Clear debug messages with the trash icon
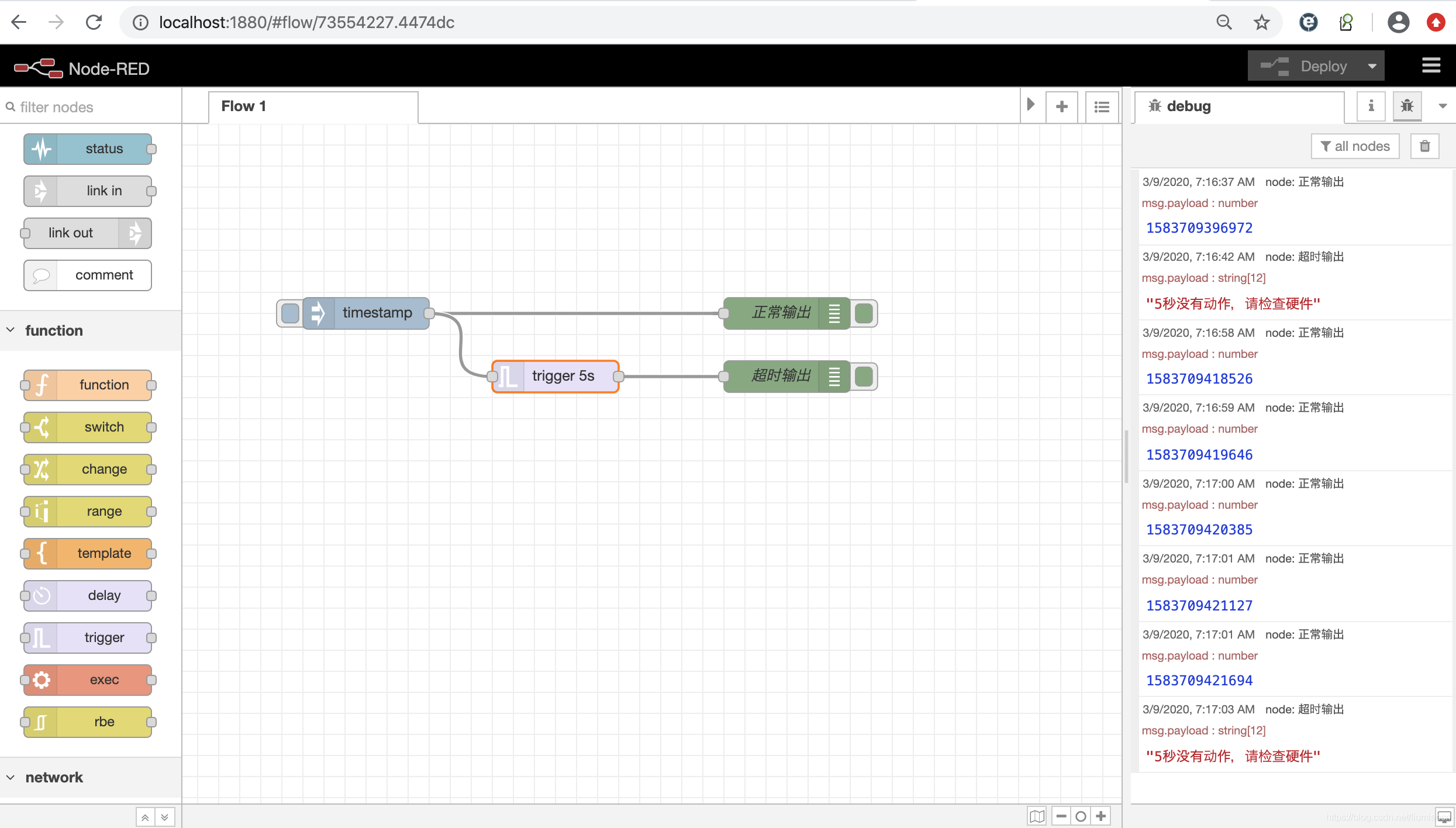The width and height of the screenshot is (1456, 828). [1424, 146]
